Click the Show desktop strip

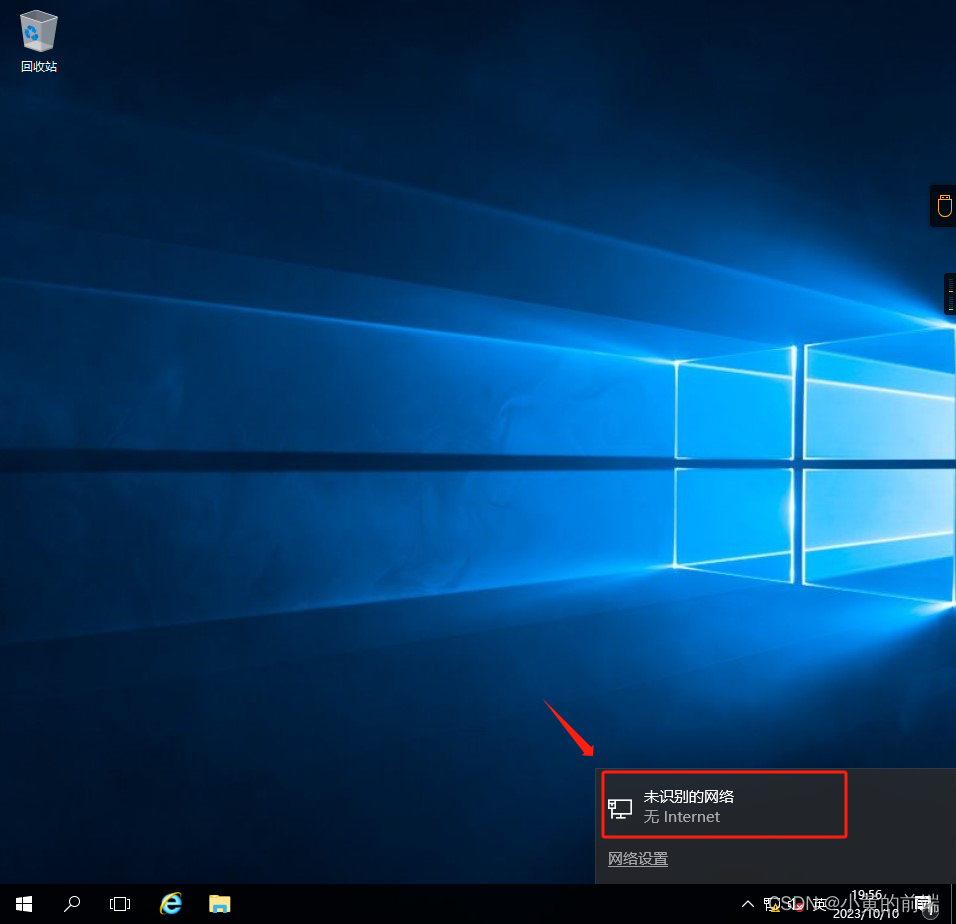953,904
